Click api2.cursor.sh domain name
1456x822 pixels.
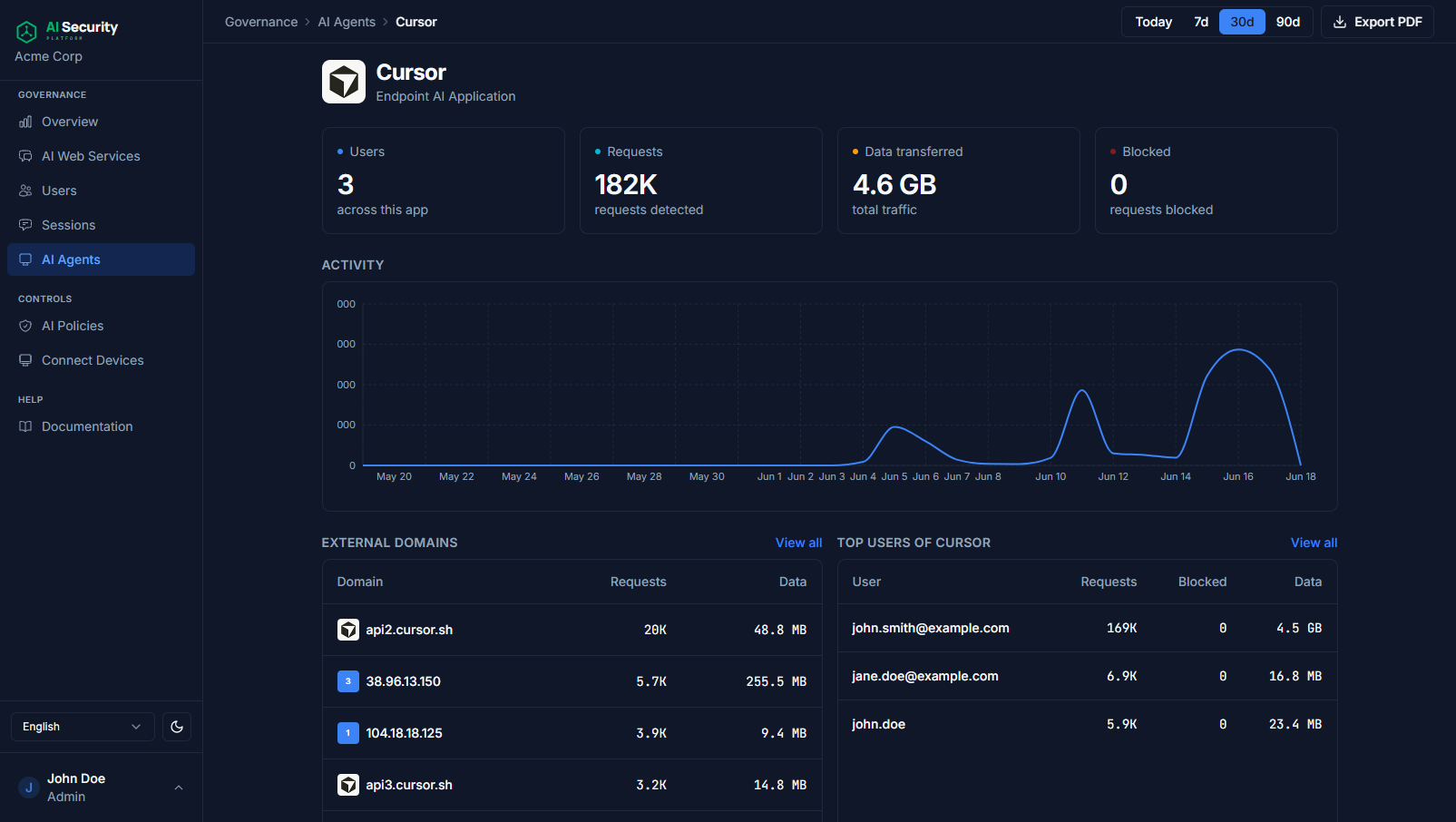(x=409, y=630)
